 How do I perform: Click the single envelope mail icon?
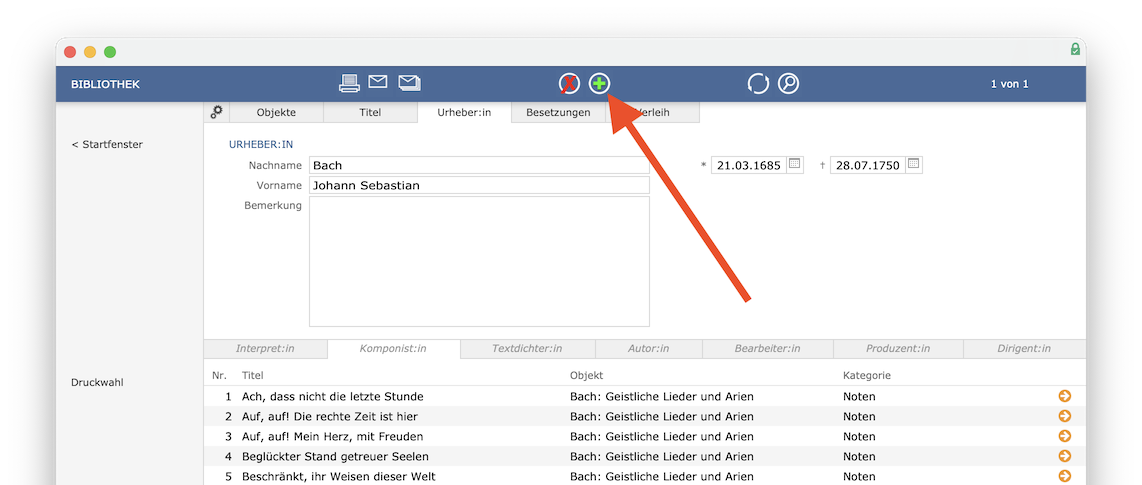pyautogui.click(x=377, y=82)
